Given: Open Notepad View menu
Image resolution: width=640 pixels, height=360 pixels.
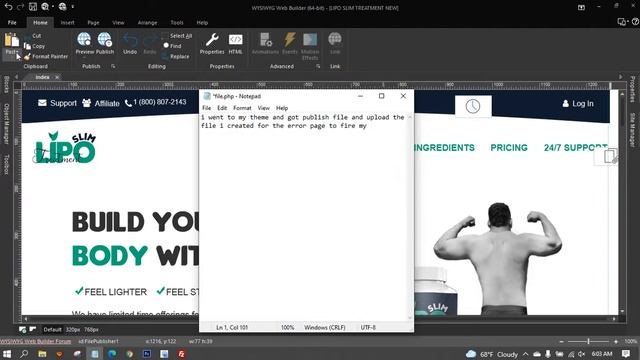Looking at the screenshot, I should [264, 108].
